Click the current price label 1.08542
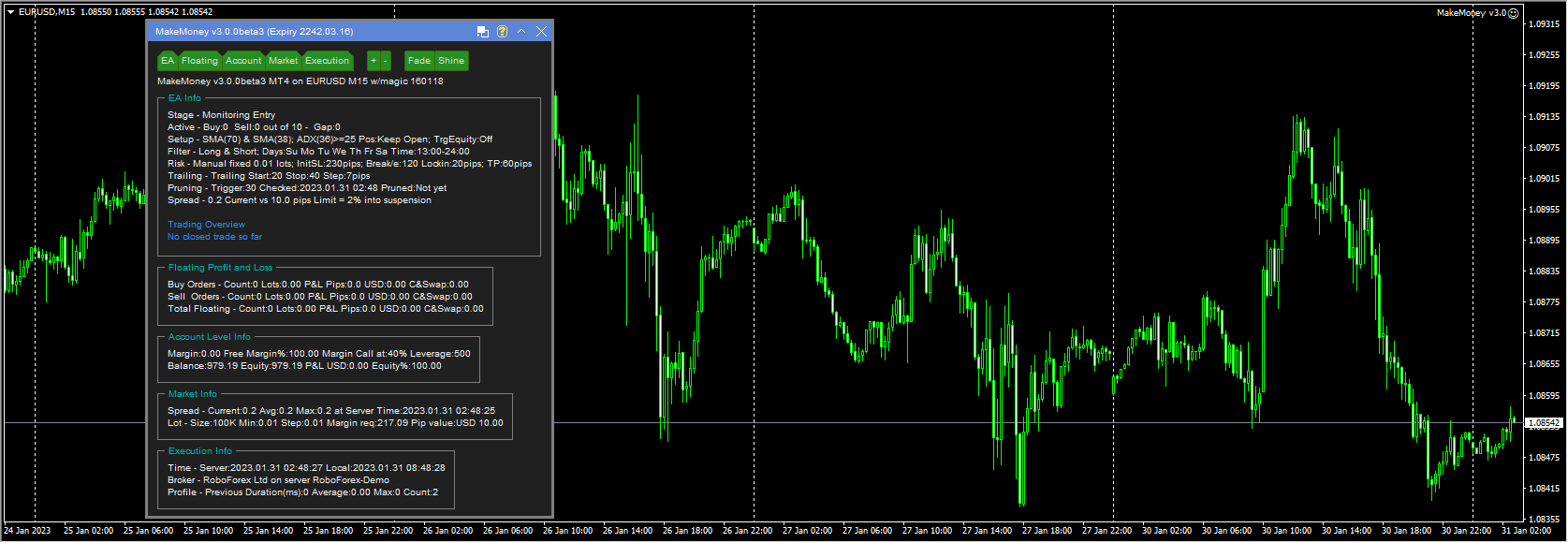This screenshot has width=1568, height=543. pyautogui.click(x=1545, y=423)
